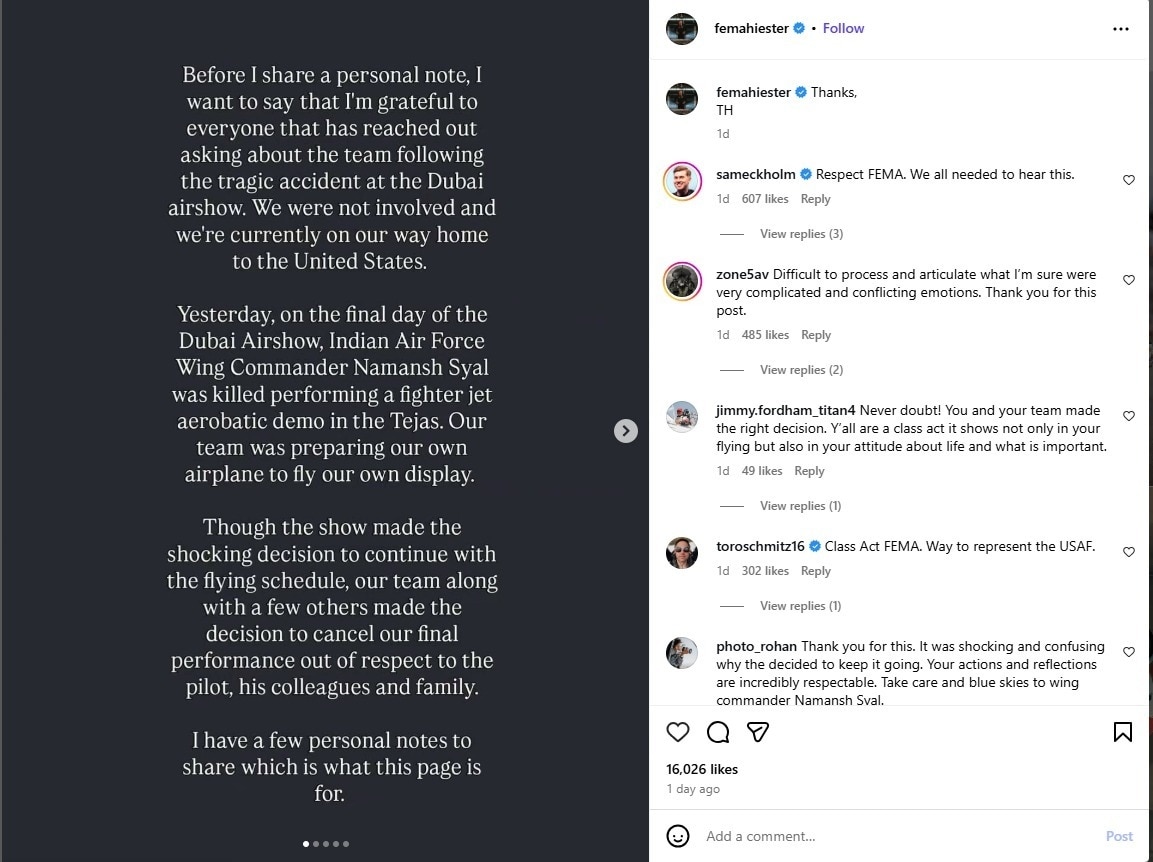Share the post with paper plane icon
This screenshot has width=1153, height=862.
click(x=758, y=732)
